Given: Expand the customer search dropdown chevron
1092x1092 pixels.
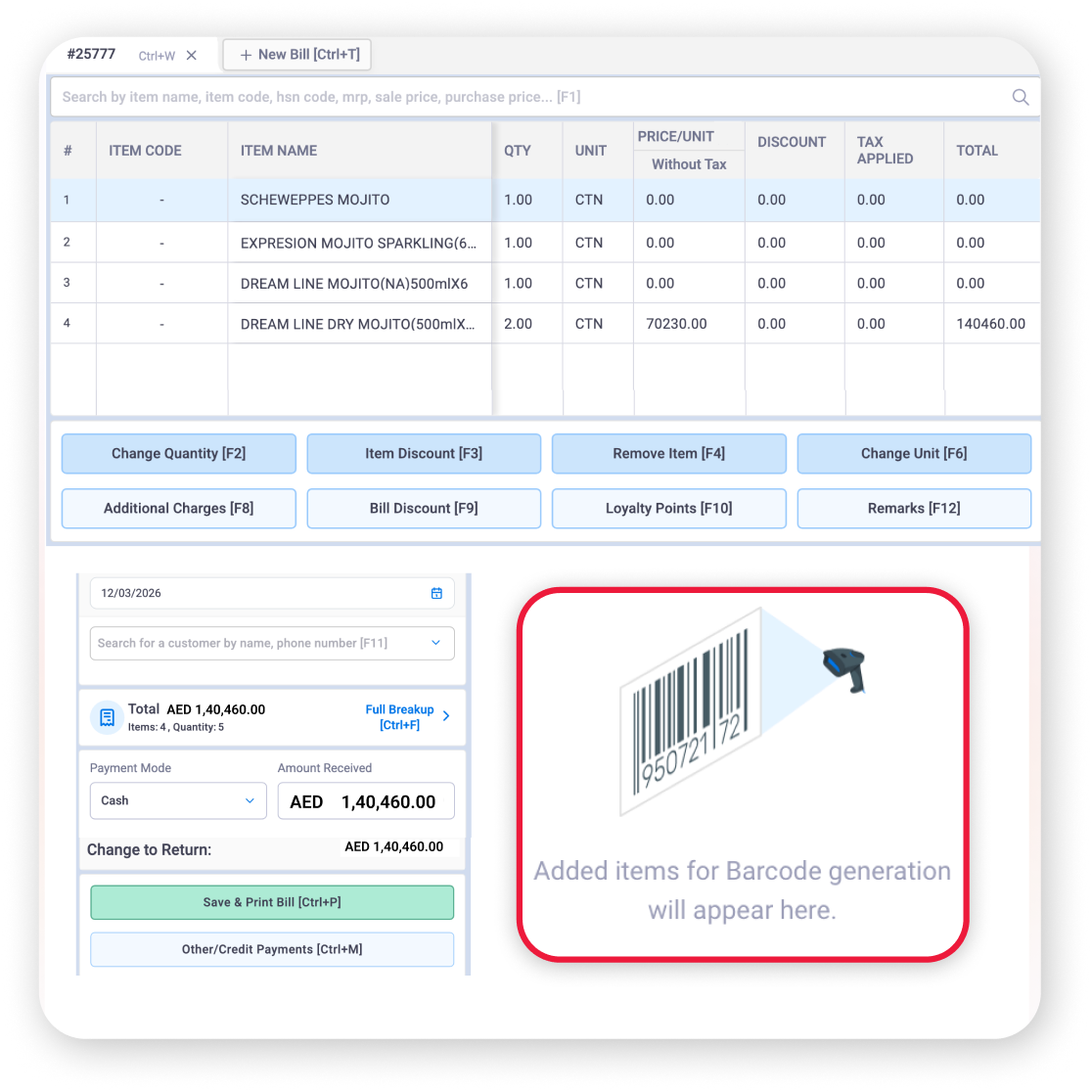Looking at the screenshot, I should tap(436, 643).
